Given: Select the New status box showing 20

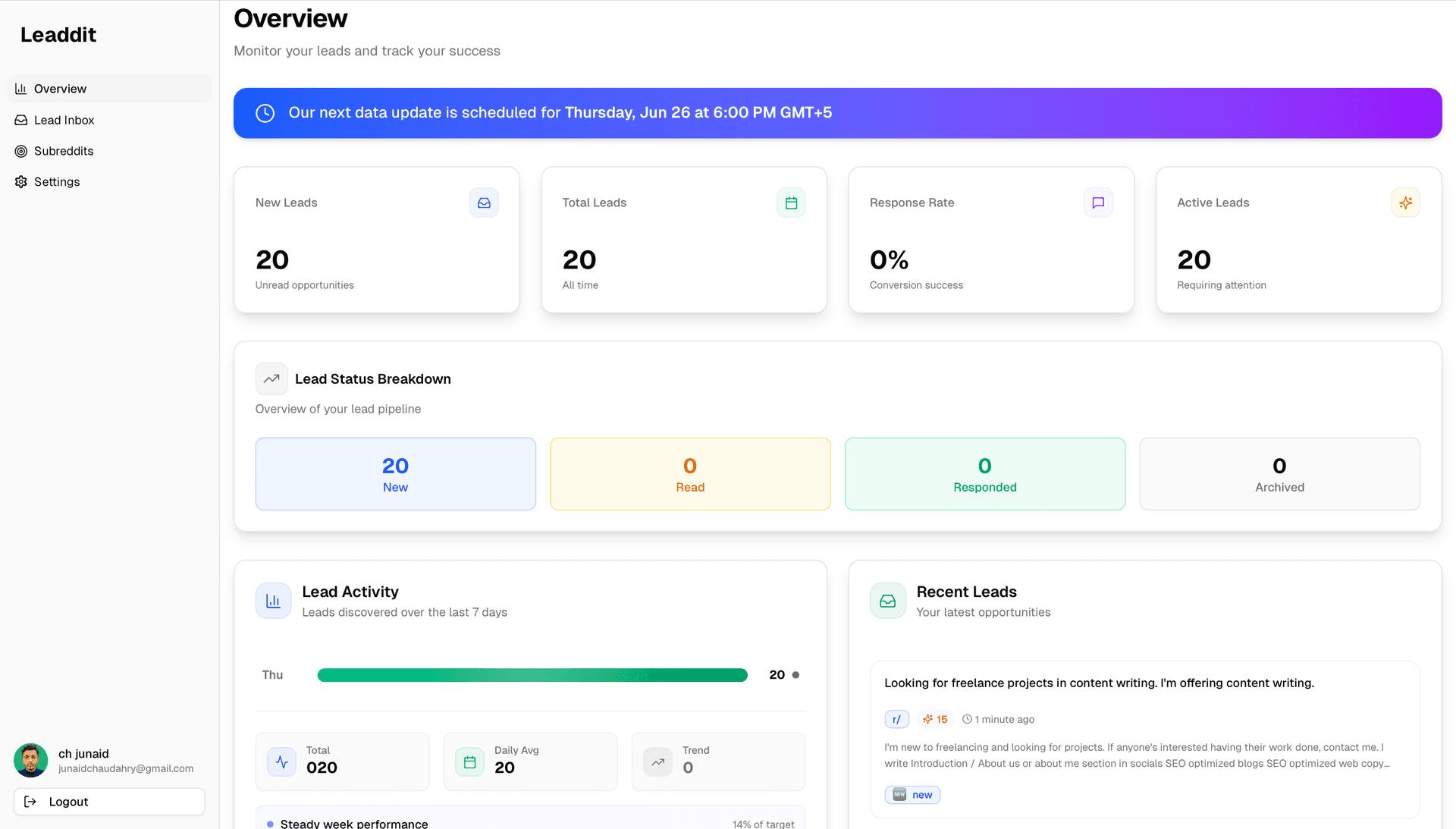Looking at the screenshot, I should 395,473.
